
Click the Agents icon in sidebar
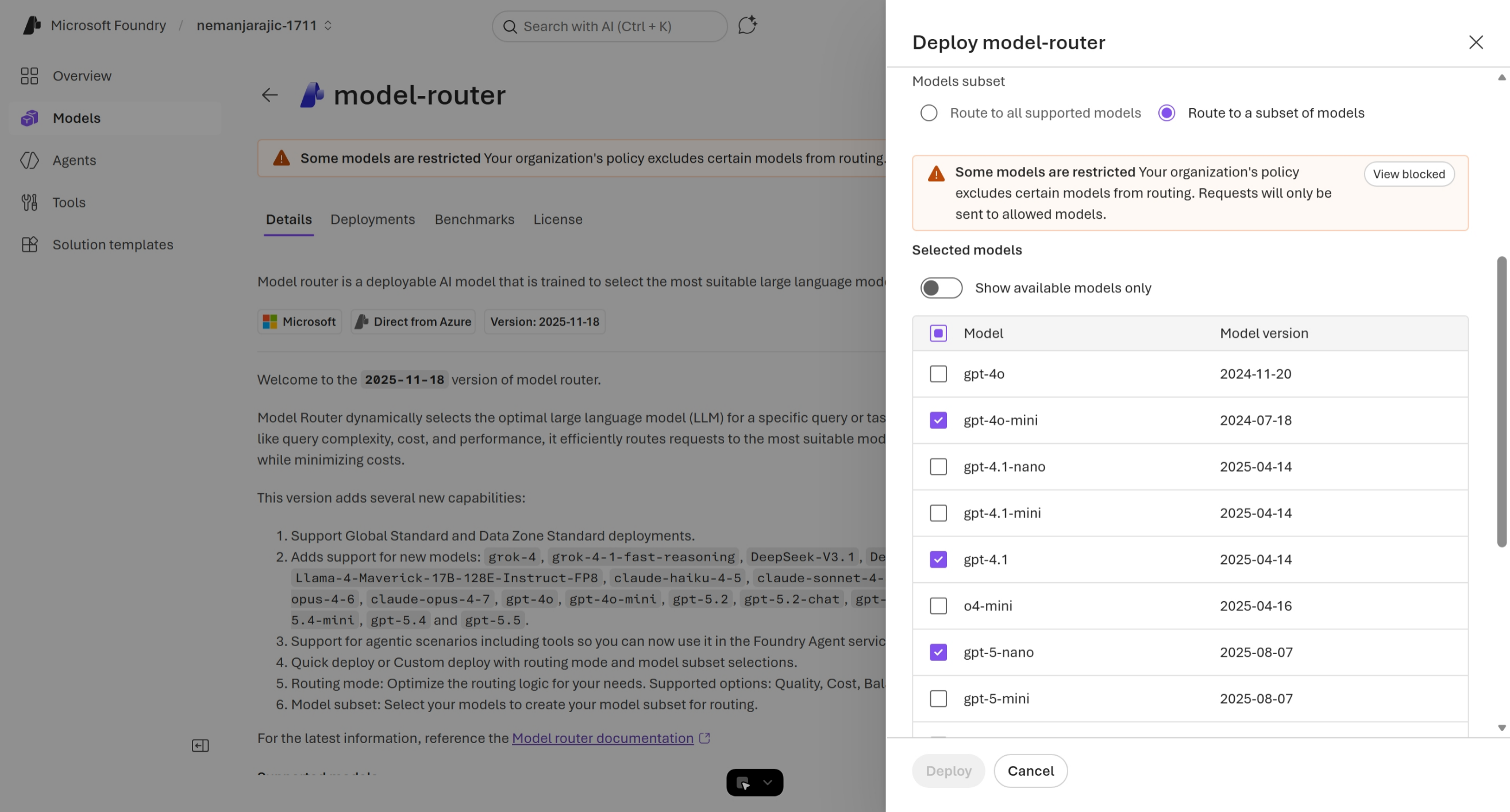point(29,160)
